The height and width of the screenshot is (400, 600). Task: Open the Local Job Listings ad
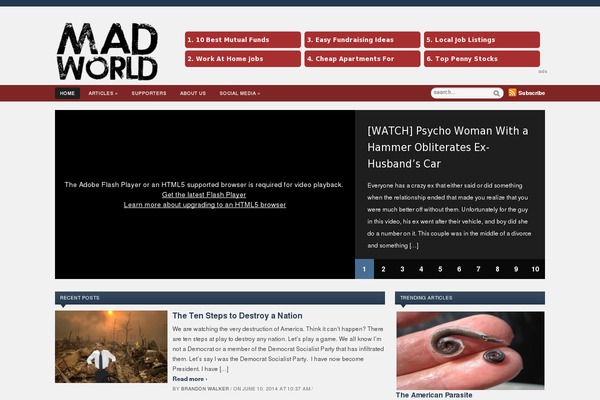coord(482,40)
